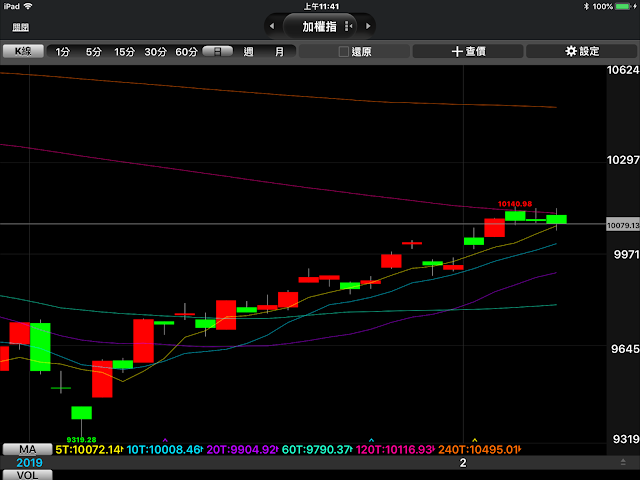Select 20T moving average value 9904.92

(x=242, y=450)
